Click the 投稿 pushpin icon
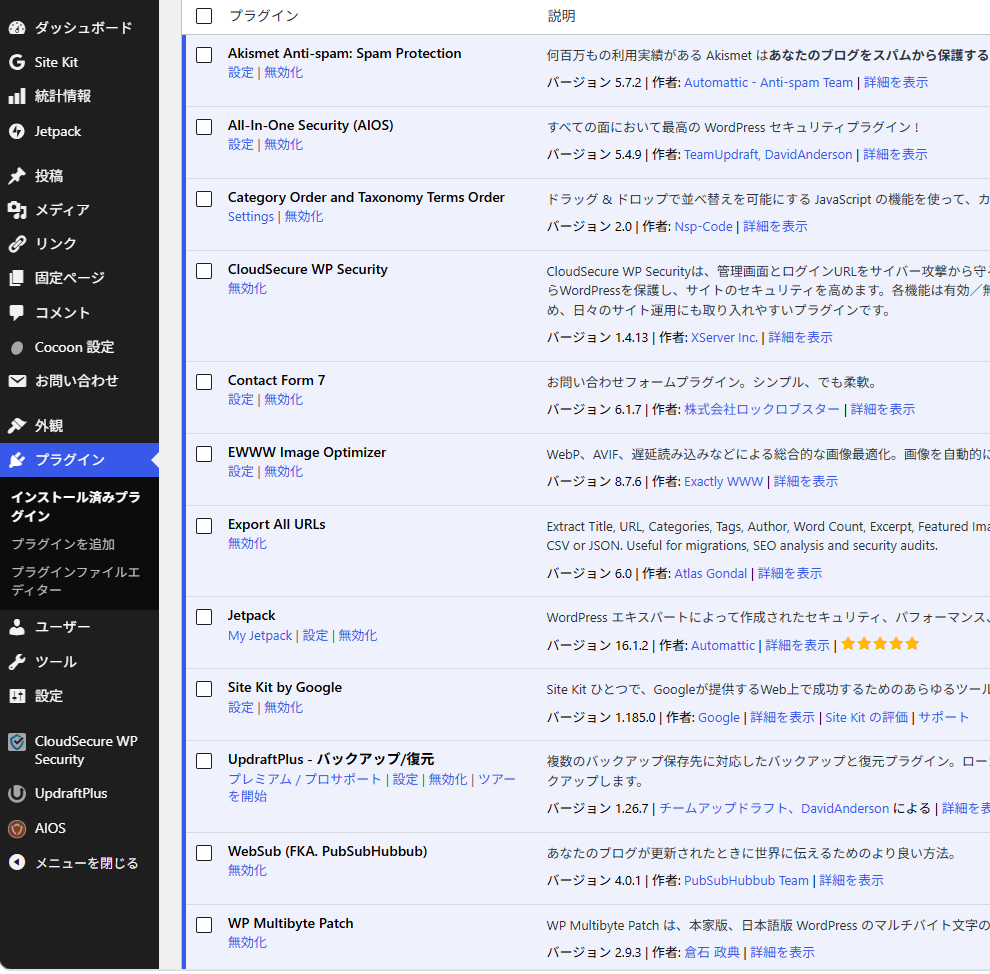Image resolution: width=990 pixels, height=974 pixels. (x=17, y=175)
